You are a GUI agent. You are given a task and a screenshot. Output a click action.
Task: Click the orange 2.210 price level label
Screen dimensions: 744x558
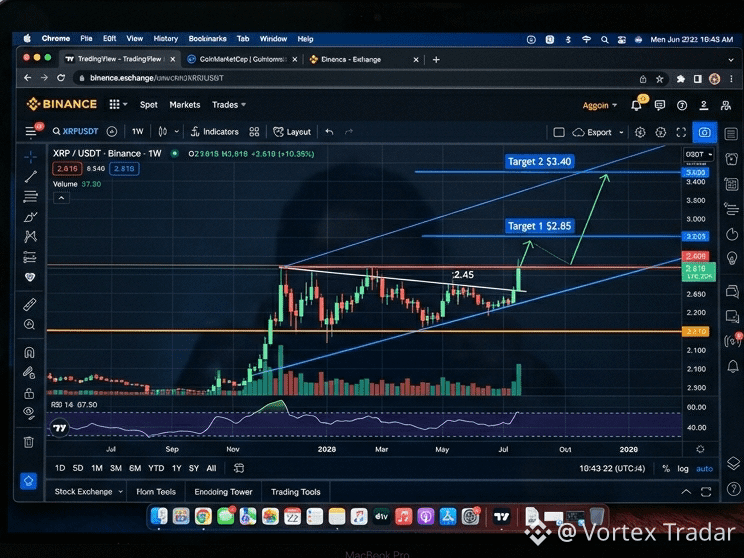pos(695,331)
